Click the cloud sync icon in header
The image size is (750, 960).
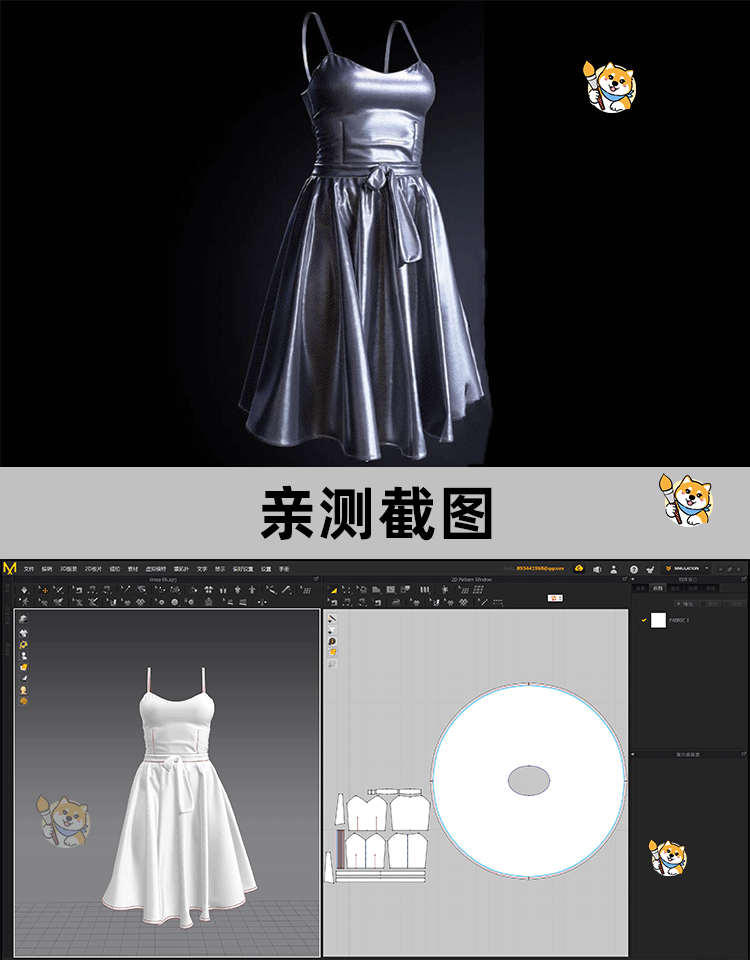pyautogui.click(x=579, y=568)
